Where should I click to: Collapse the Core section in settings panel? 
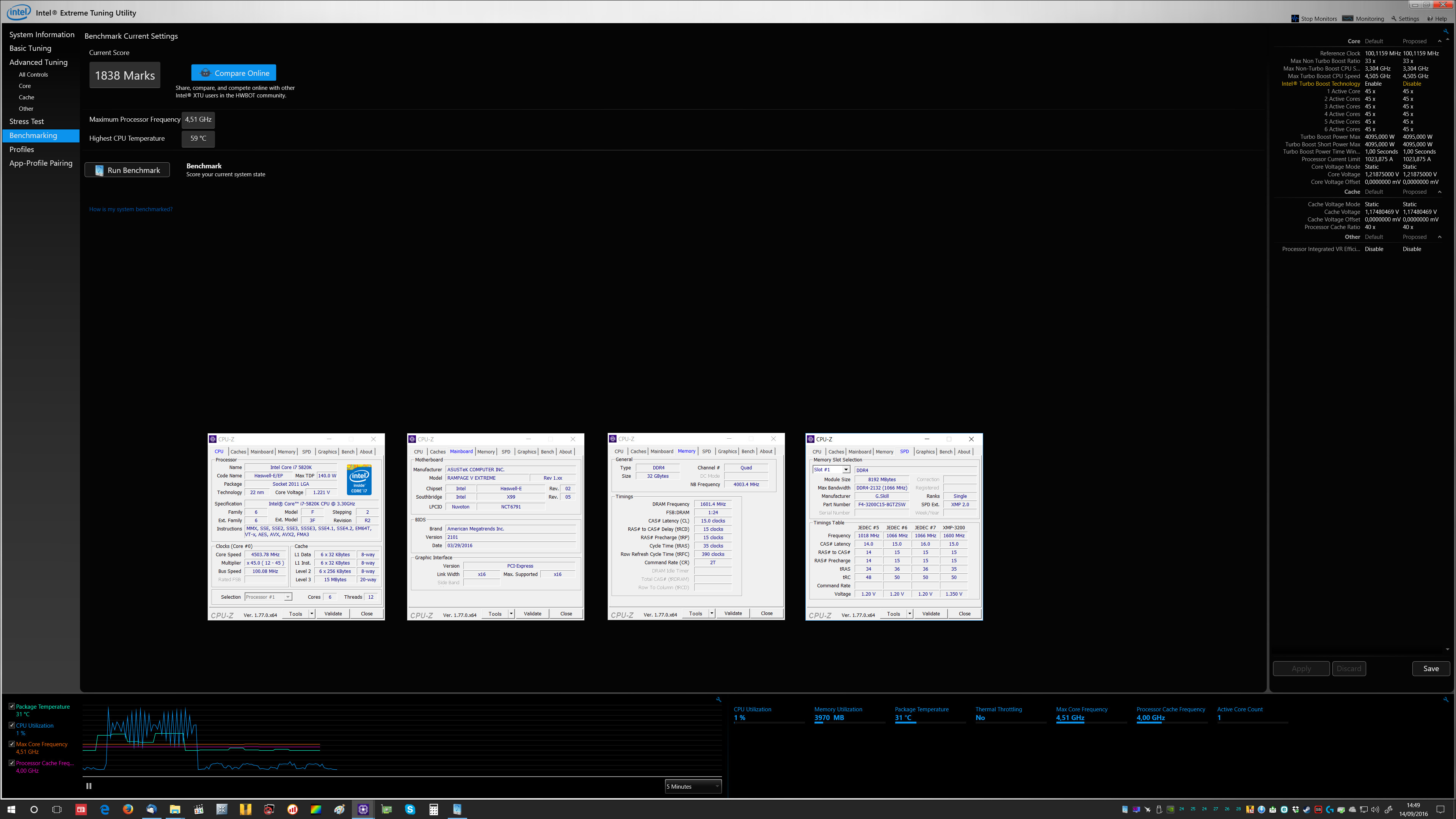click(x=1440, y=41)
